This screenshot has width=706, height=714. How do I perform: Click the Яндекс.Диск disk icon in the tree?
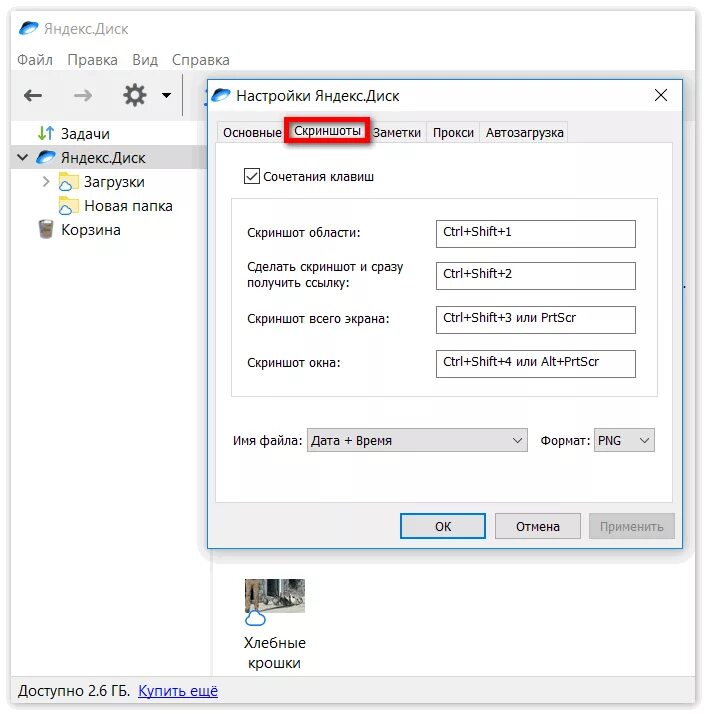tap(46, 158)
